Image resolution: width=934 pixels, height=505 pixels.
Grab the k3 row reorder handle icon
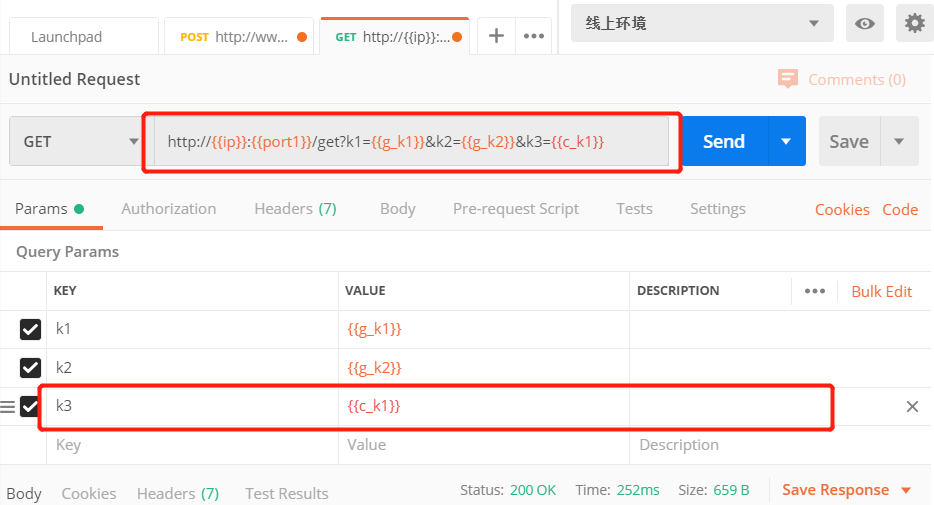tap(8, 407)
